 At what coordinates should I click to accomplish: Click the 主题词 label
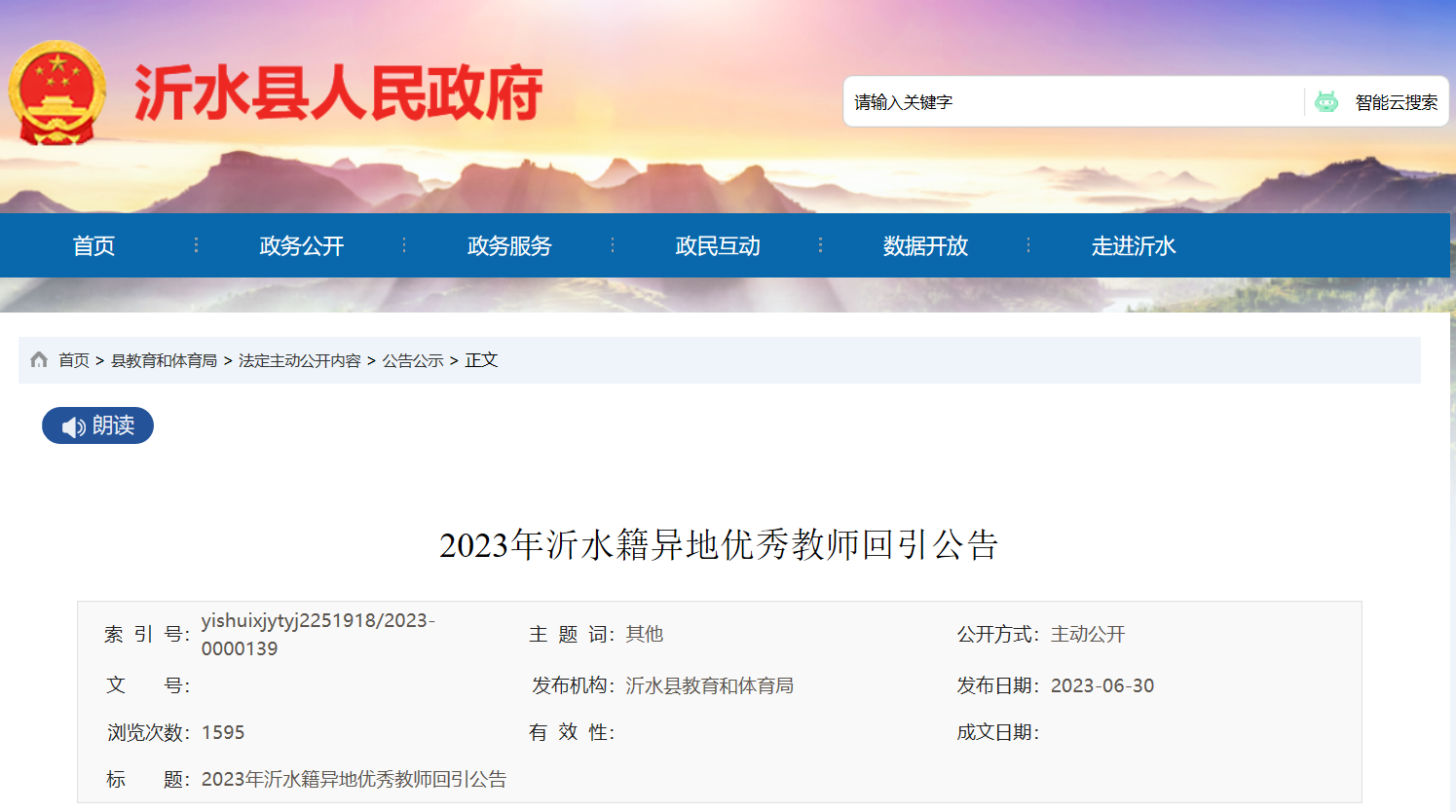click(x=573, y=635)
